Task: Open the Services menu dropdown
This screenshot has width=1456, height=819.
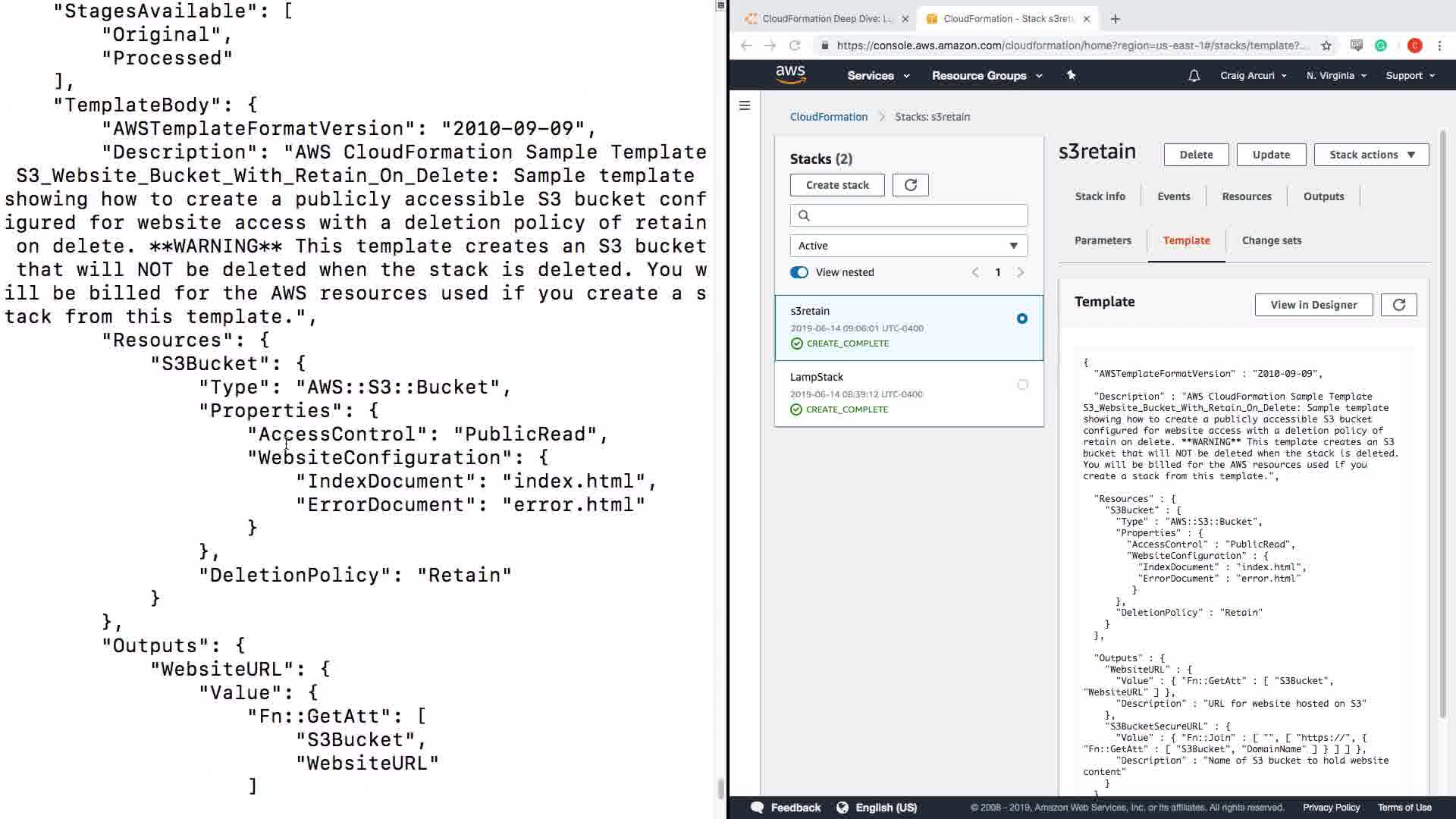Action: point(877,76)
